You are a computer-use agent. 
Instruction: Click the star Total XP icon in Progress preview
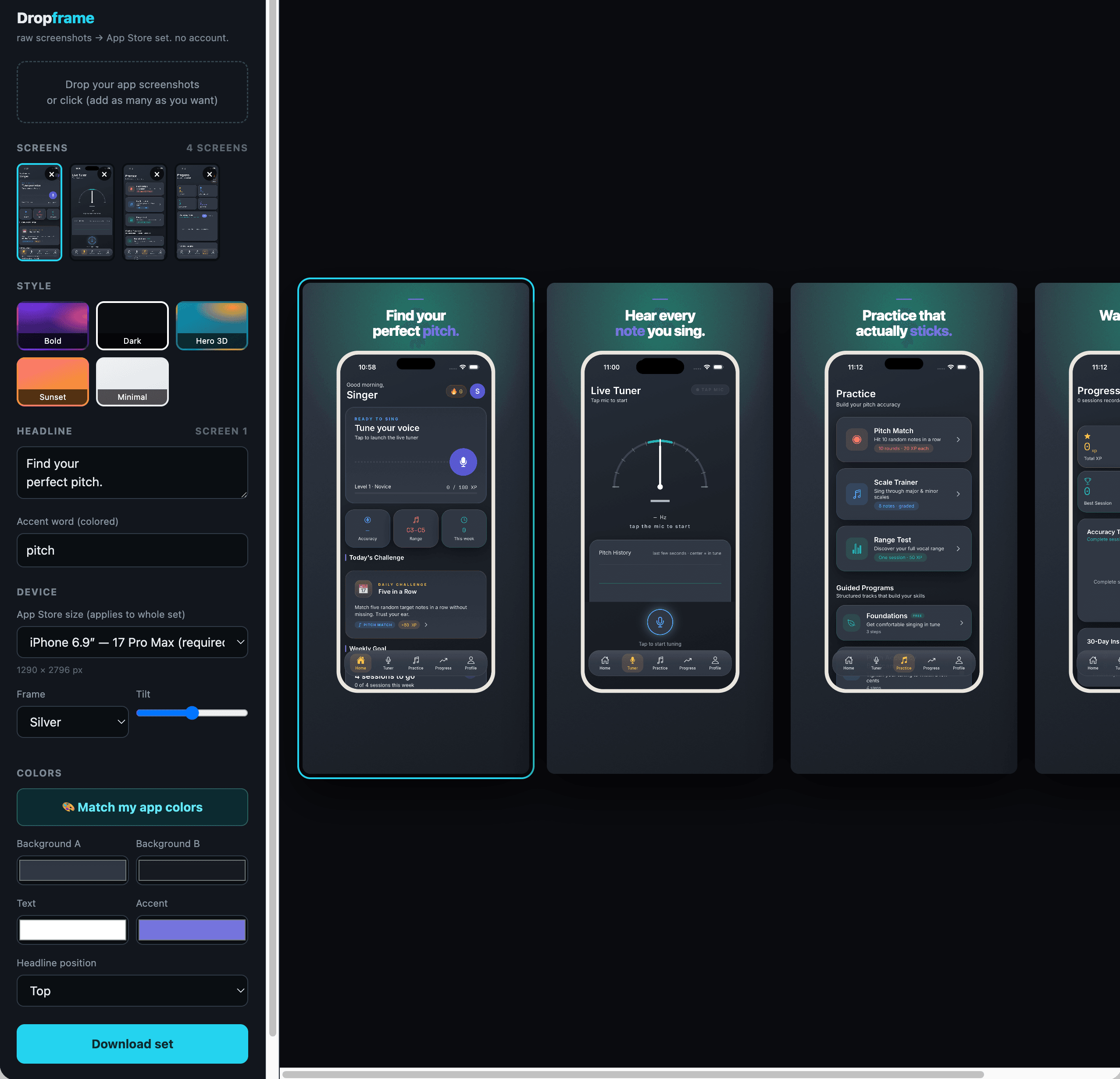[1088, 436]
